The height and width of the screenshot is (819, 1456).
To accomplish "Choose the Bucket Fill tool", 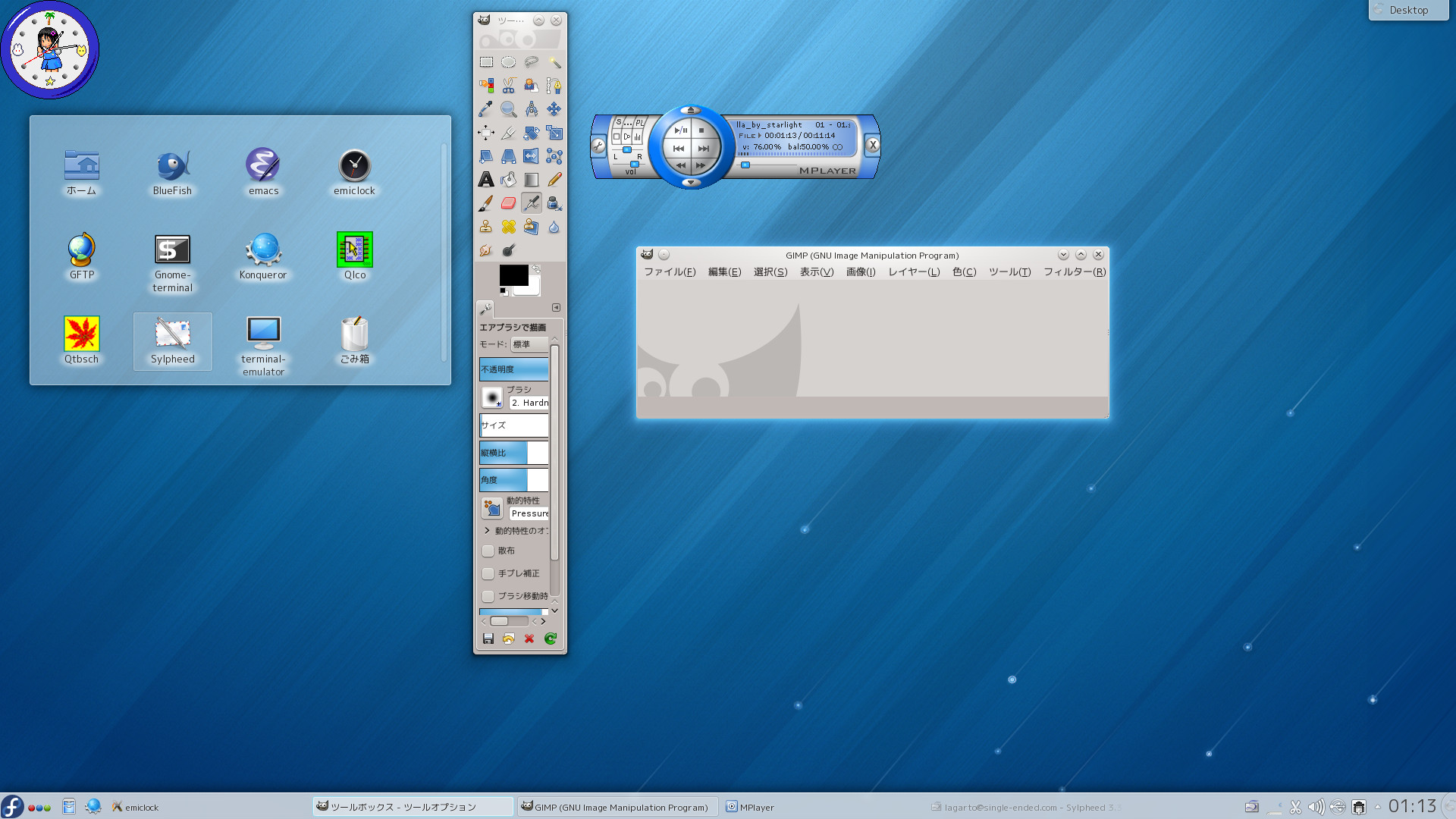I will [508, 180].
